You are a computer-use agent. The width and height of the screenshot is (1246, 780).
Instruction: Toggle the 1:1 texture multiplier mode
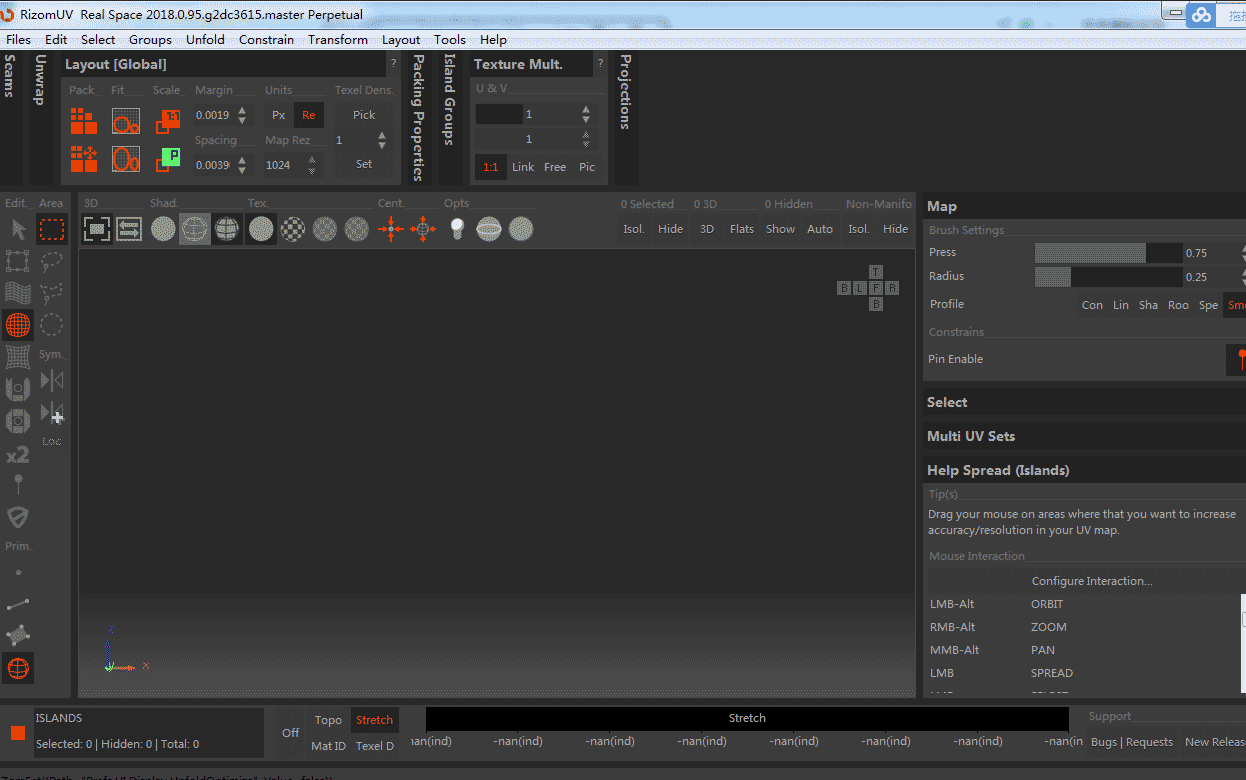(x=490, y=167)
